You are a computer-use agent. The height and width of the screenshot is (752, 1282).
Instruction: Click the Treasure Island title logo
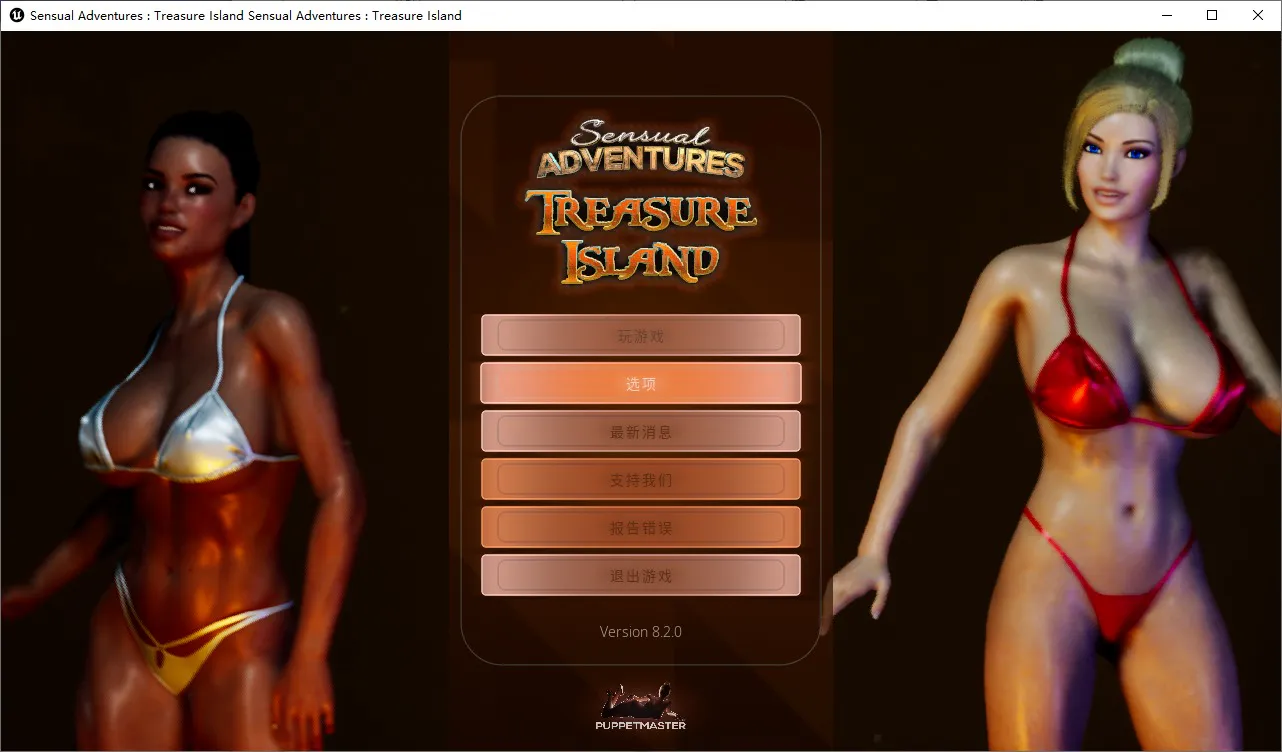click(x=640, y=235)
